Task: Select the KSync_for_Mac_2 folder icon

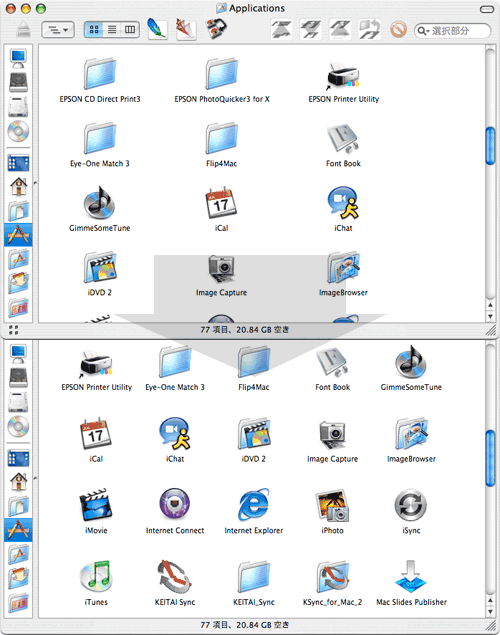Action: point(332,577)
